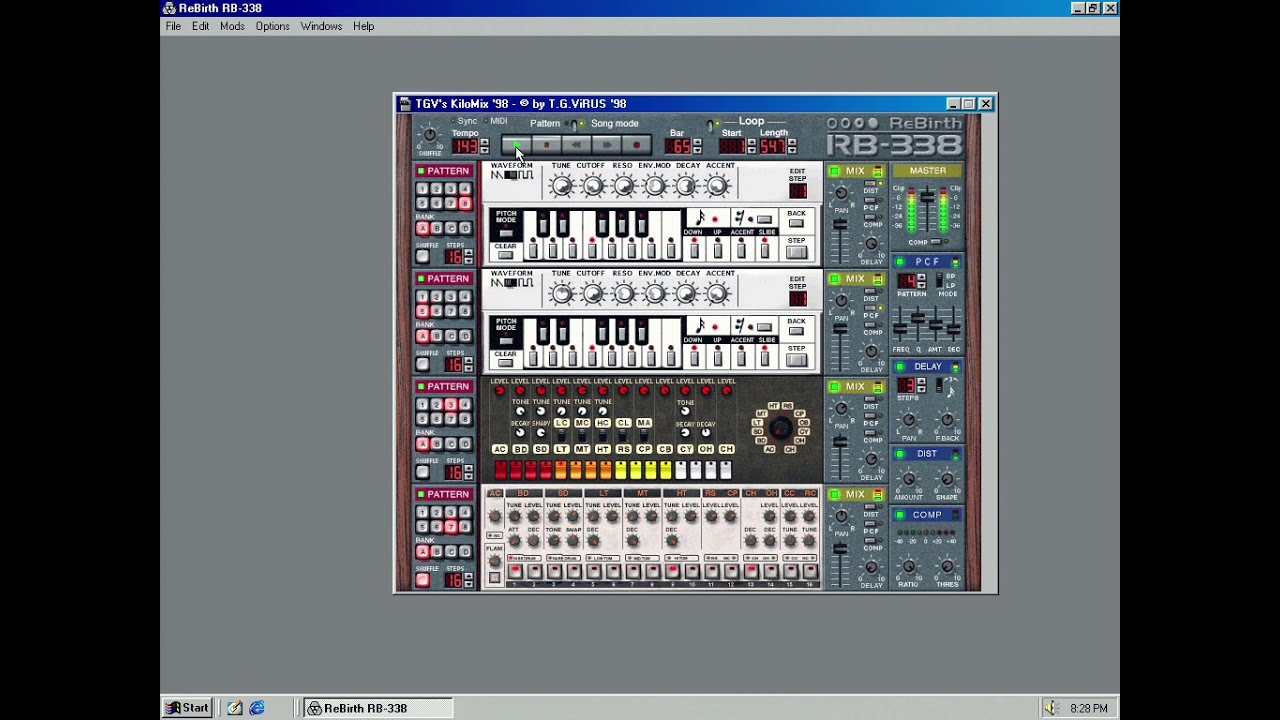Select the SD instrument button on the 808
1280x720 pixels.
pyautogui.click(x=541, y=449)
